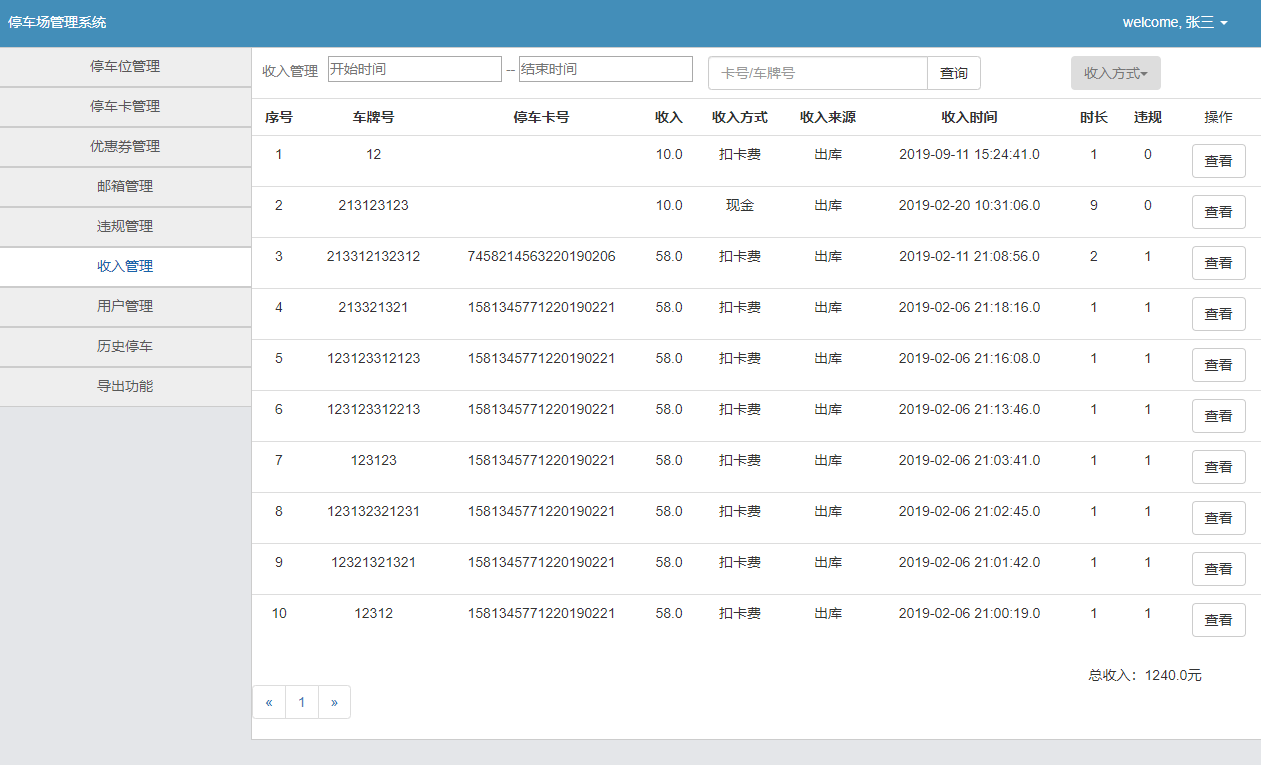Open the 开始时间 date picker field
Viewport: 1261px width, 765px height.
click(x=414, y=68)
